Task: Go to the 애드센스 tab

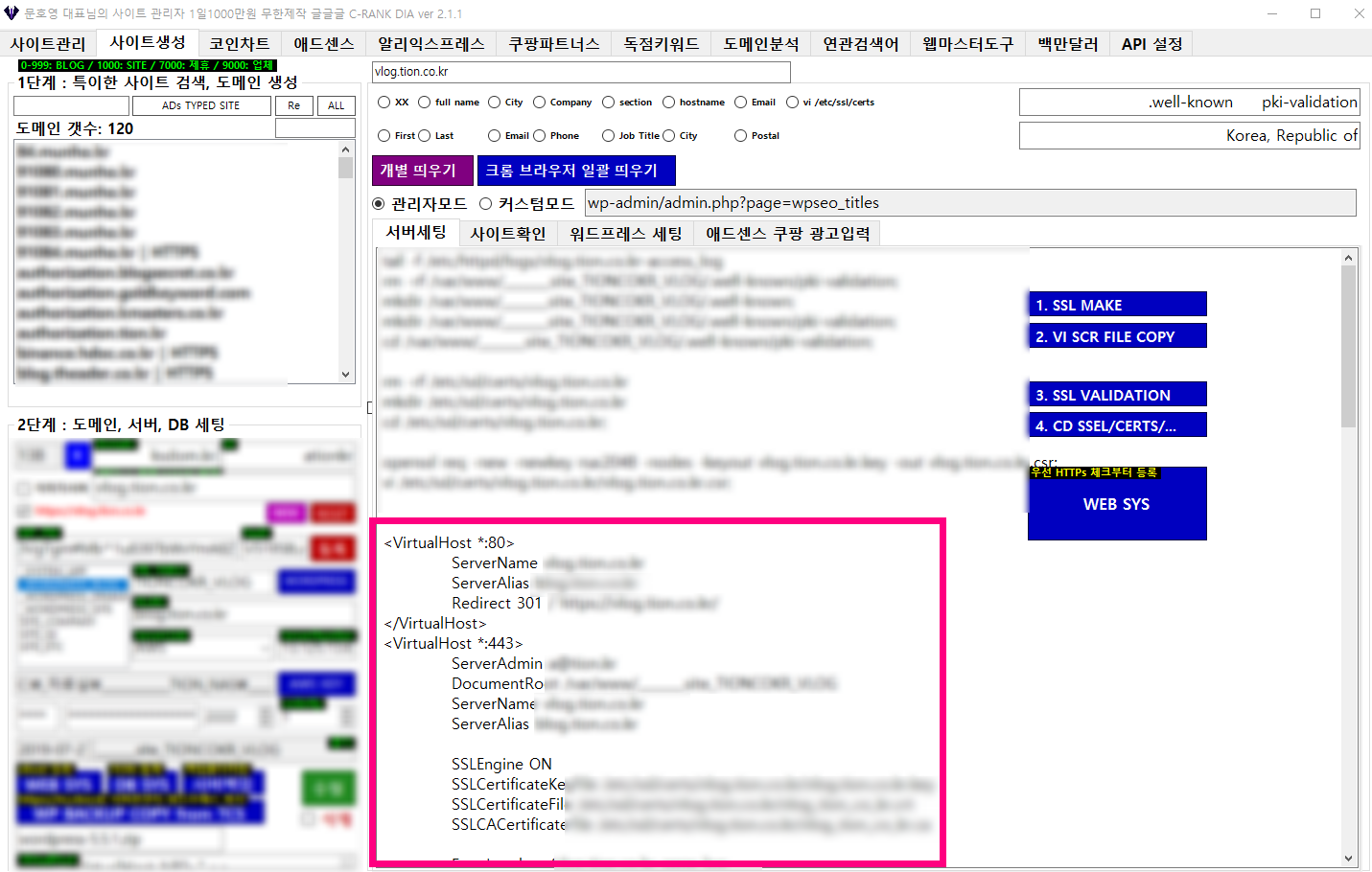Action: [x=324, y=44]
